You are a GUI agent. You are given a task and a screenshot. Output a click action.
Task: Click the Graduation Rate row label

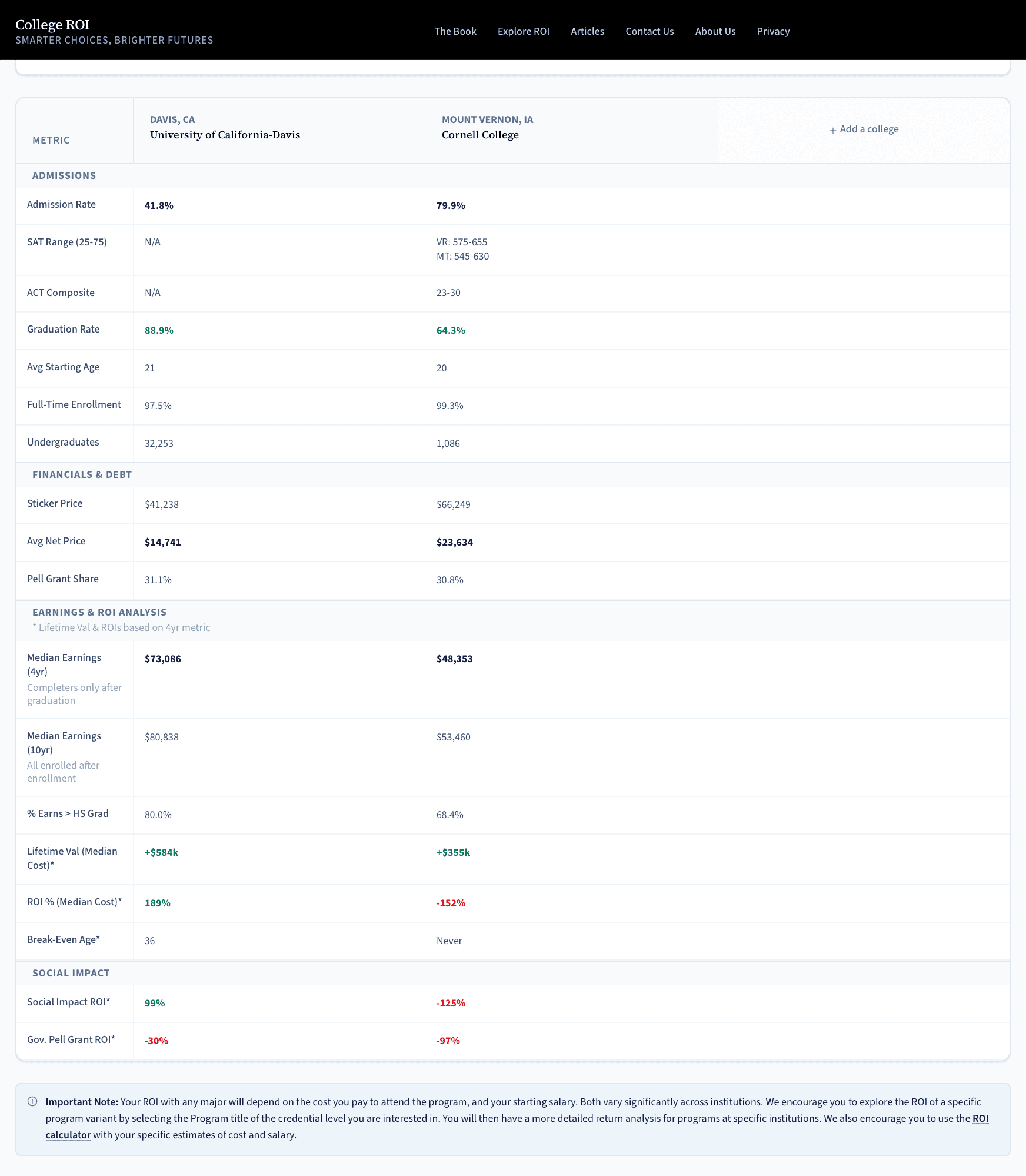tap(64, 329)
